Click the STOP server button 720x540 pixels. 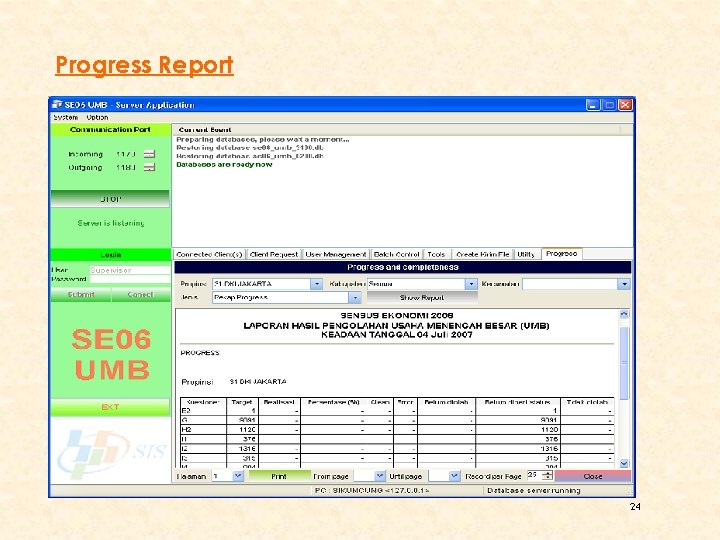(x=110, y=199)
